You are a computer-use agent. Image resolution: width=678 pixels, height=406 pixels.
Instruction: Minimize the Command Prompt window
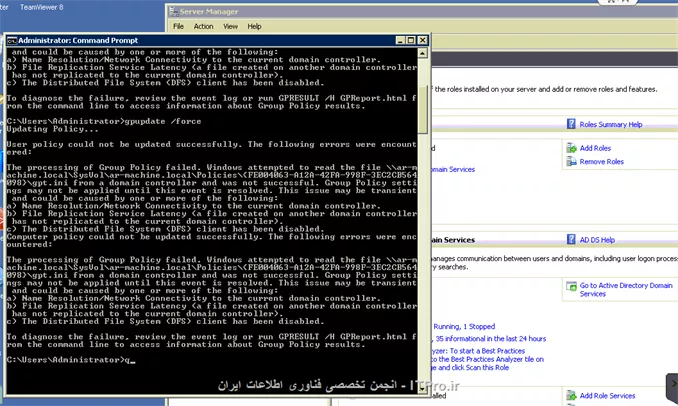(x=400, y=40)
